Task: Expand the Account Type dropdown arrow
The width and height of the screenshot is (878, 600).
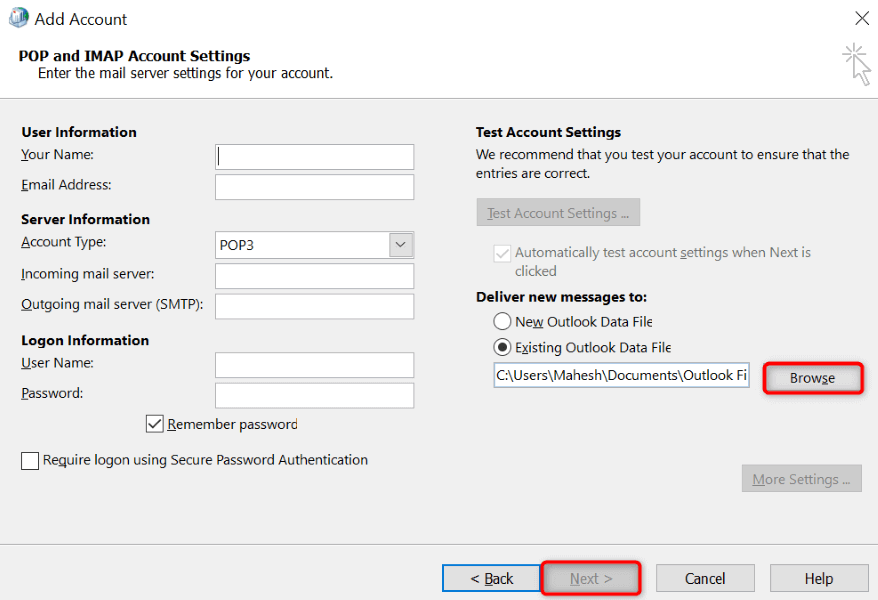Action: point(401,245)
